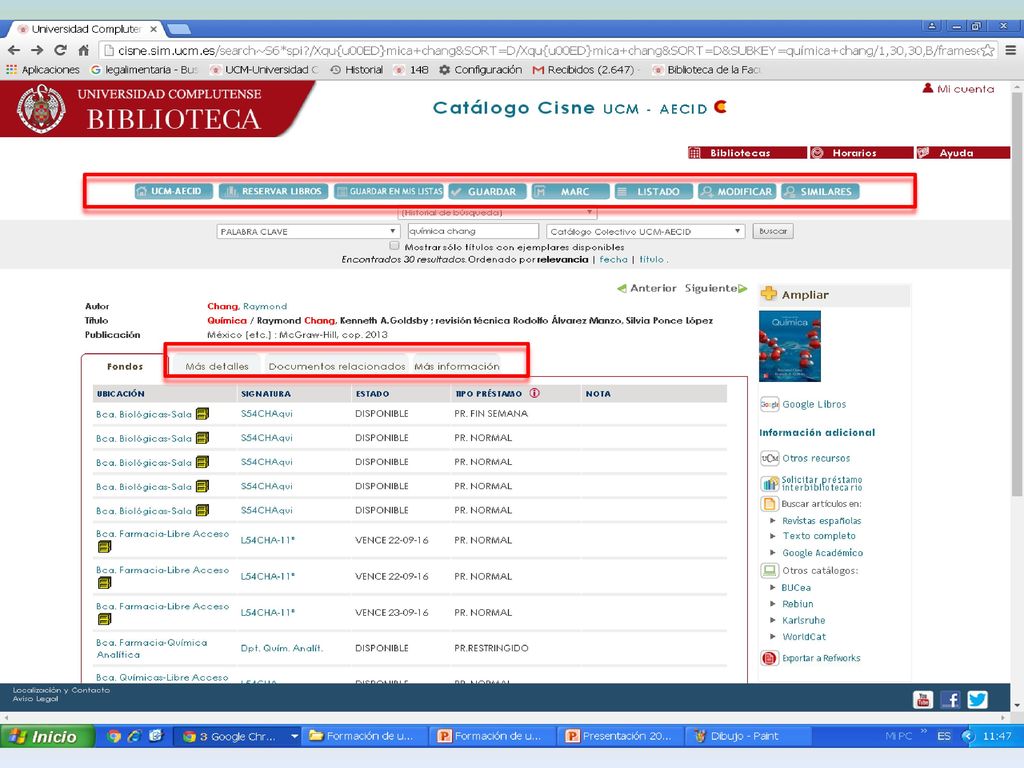
Task: Open the Chrome menu hamburger icon
Action: (x=1011, y=50)
